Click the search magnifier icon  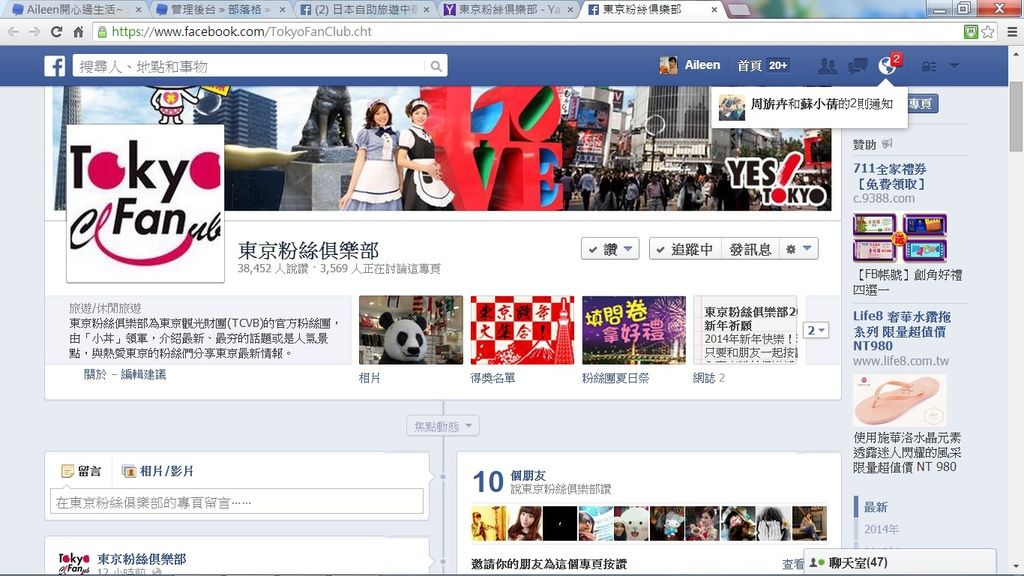point(436,66)
